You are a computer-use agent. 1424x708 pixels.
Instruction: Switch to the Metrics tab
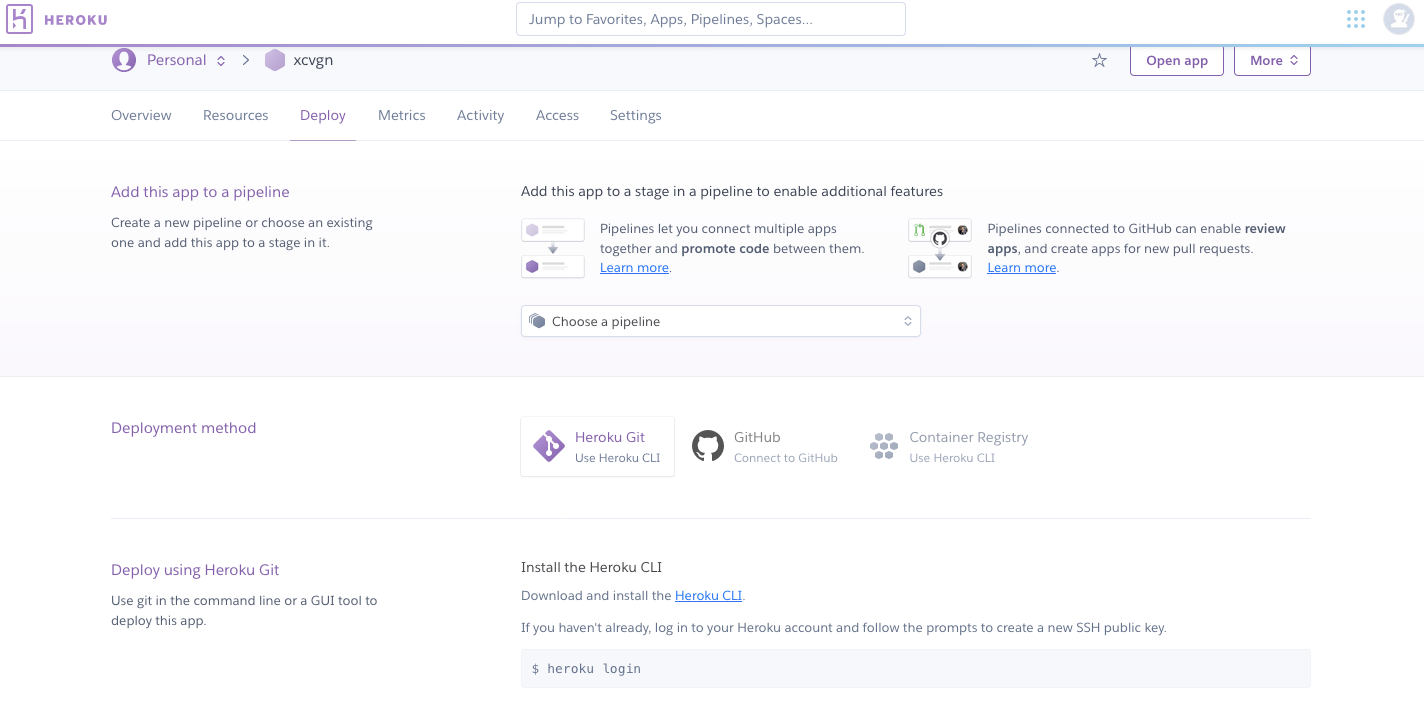click(x=401, y=115)
